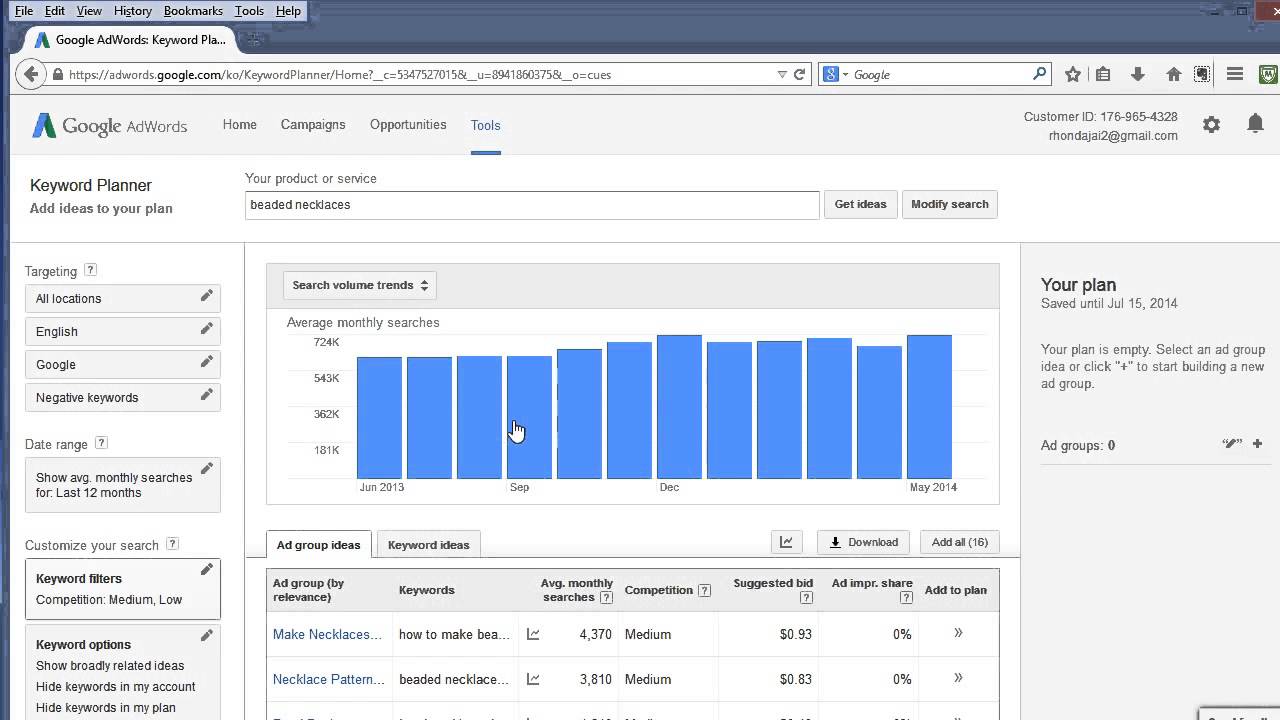Open help for Date range

pos(101,443)
